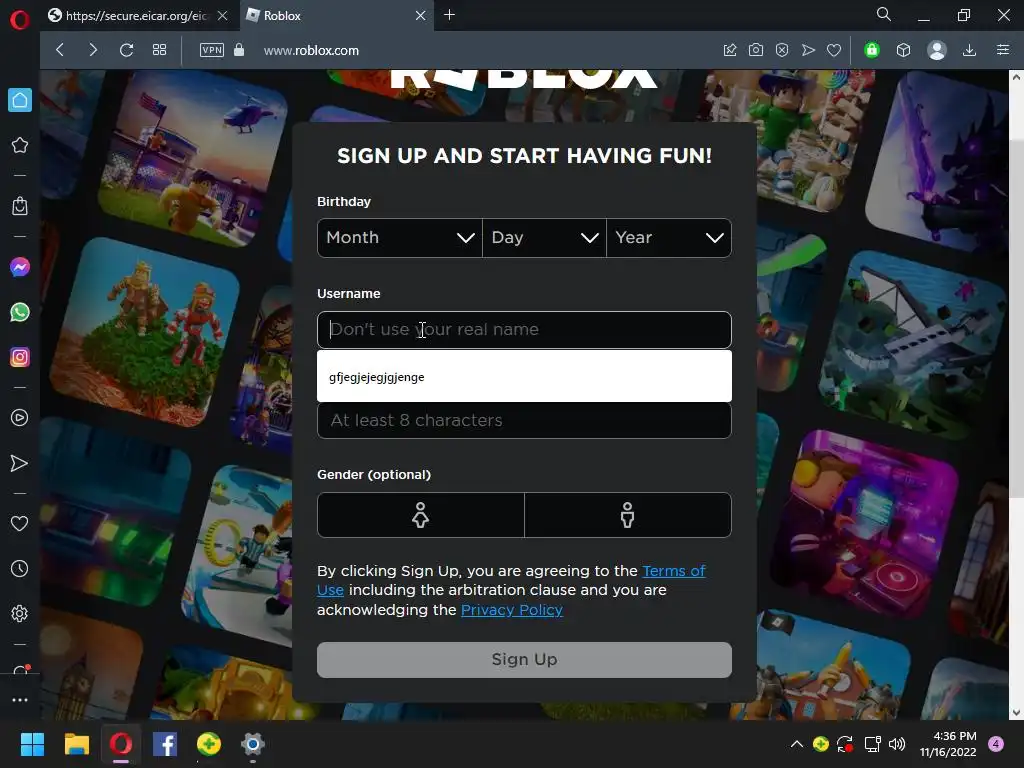The width and height of the screenshot is (1024, 768).
Task: Open the Speed Dial start page
Action: [159, 50]
